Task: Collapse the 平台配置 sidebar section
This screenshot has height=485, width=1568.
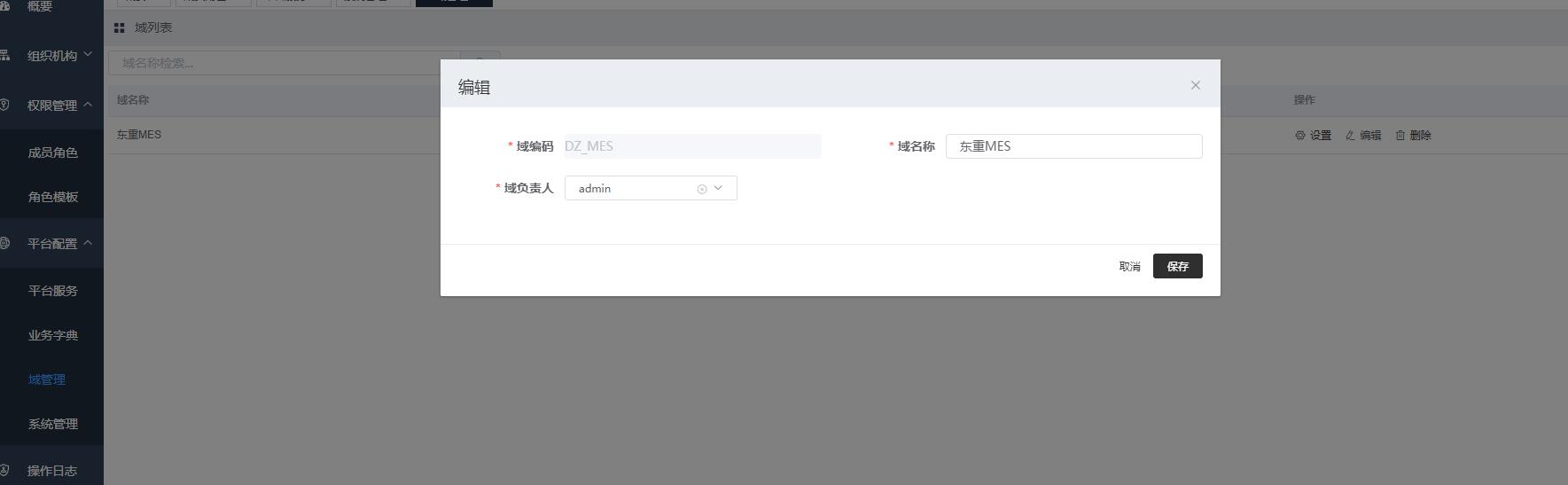Action: coord(88,243)
